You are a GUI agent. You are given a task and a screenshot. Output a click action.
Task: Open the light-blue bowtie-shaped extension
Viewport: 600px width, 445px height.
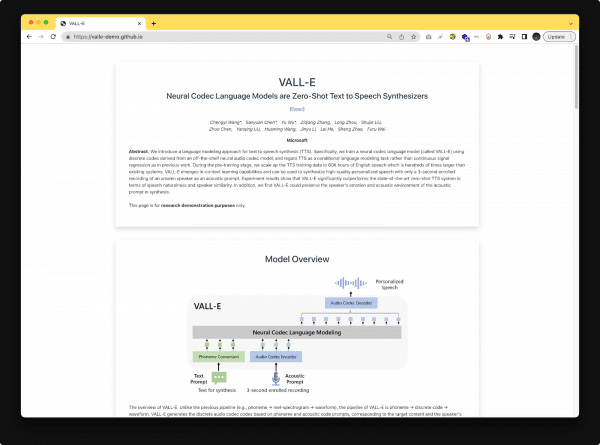tap(476, 37)
